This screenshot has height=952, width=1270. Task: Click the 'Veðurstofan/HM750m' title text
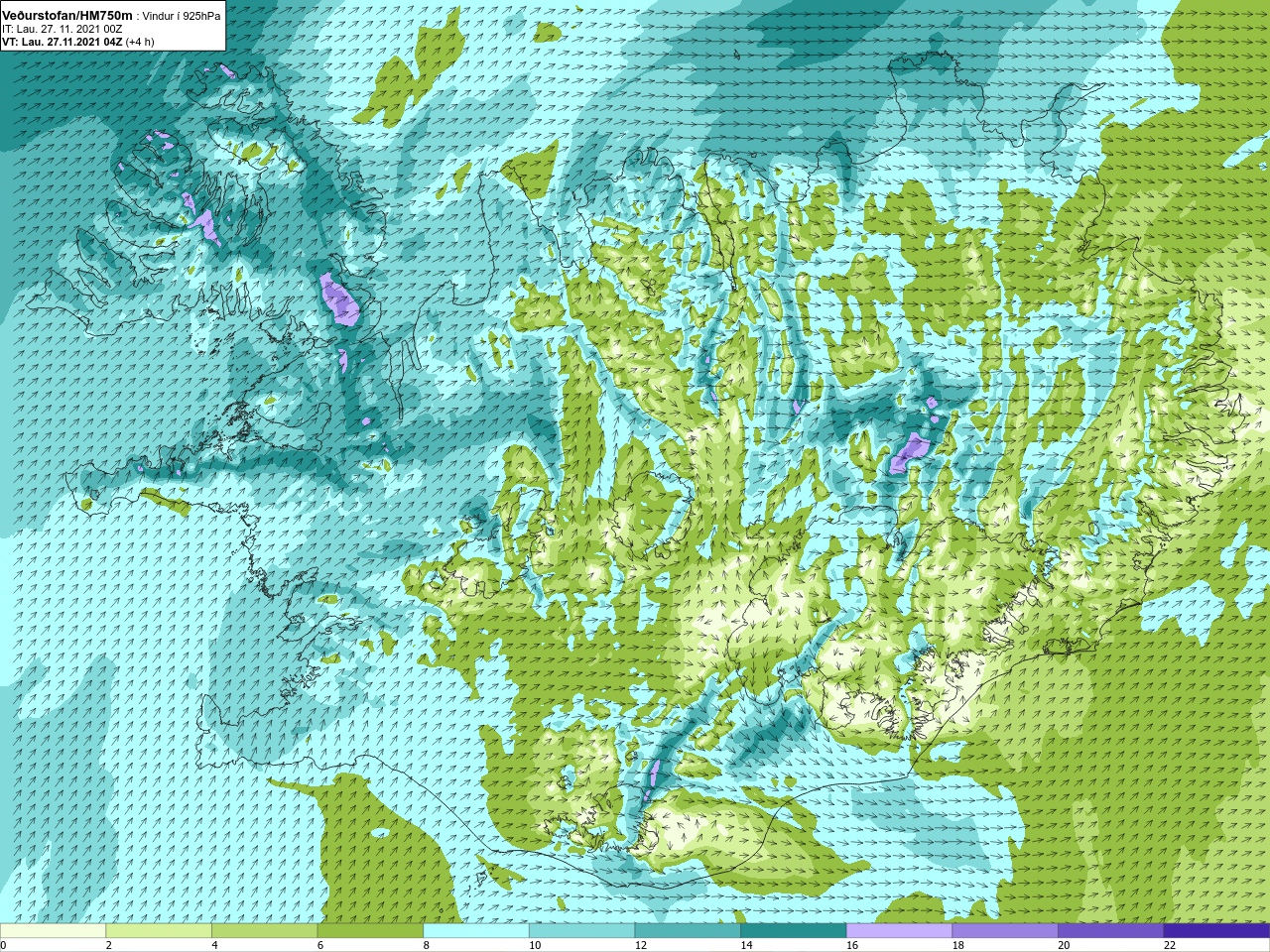coord(67,16)
